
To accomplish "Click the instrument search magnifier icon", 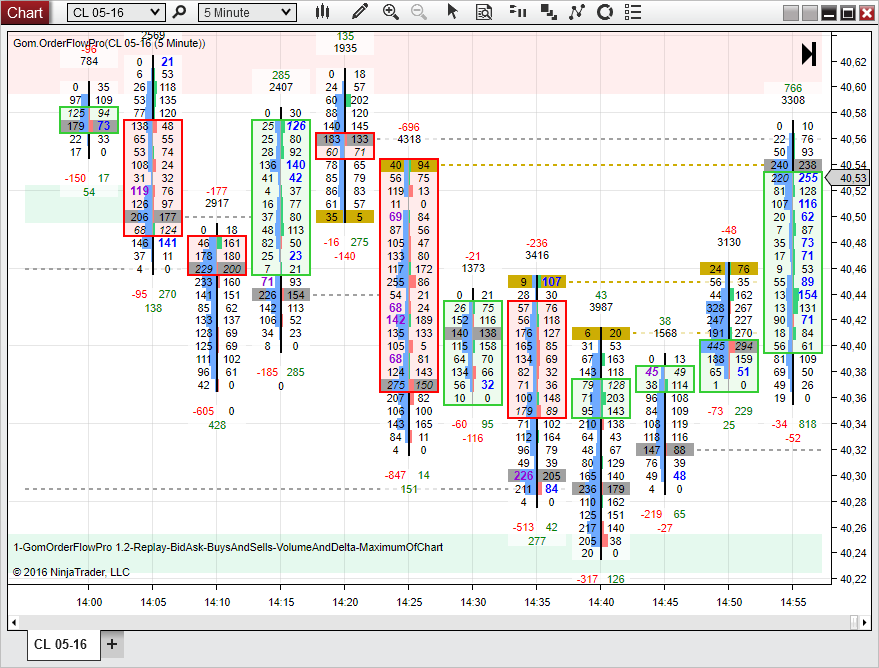I will [179, 12].
